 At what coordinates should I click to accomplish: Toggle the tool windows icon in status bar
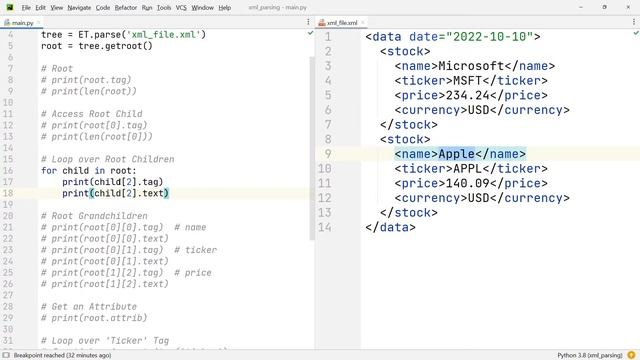pos(6,355)
